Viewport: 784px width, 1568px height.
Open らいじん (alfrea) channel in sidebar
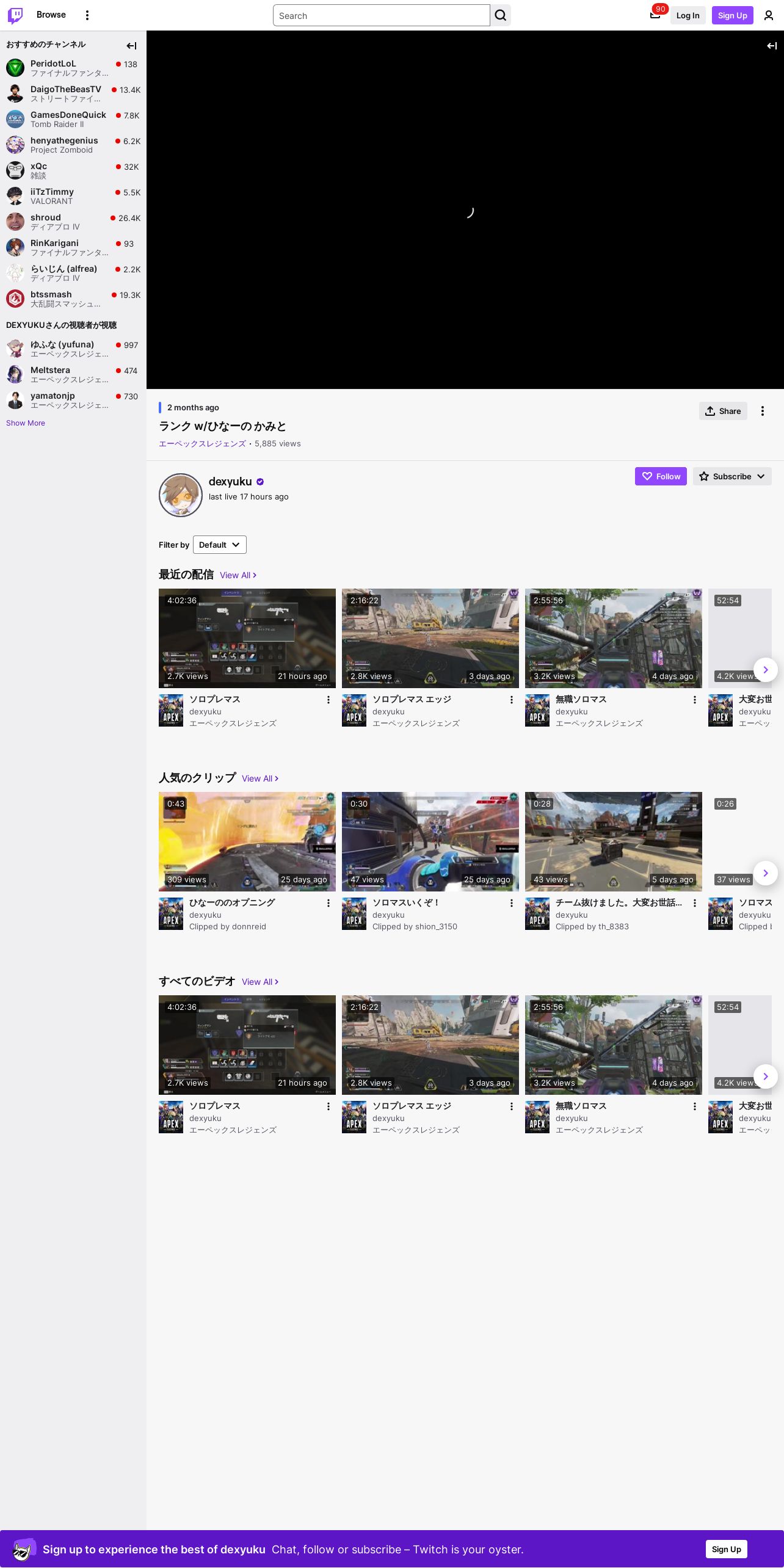[x=73, y=273]
